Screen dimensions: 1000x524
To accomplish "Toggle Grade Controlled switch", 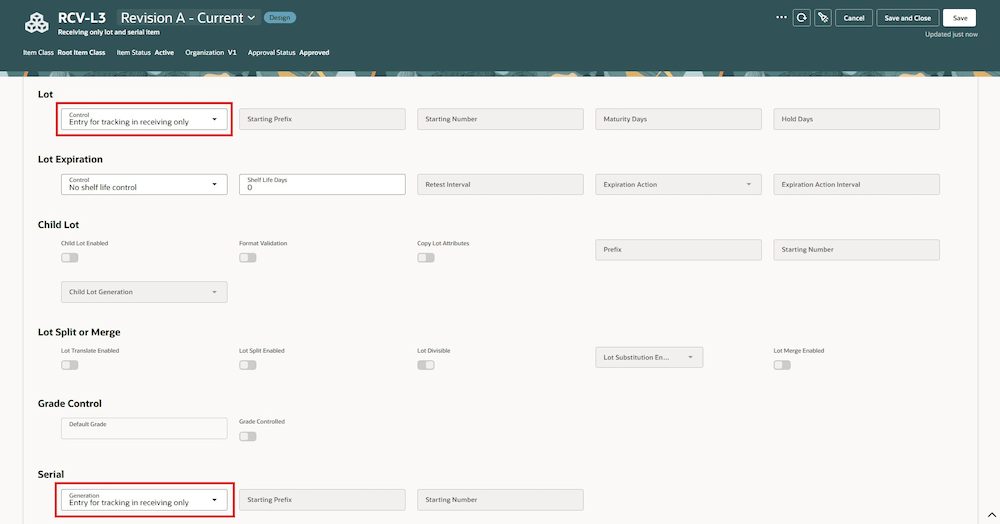I will [x=247, y=437].
